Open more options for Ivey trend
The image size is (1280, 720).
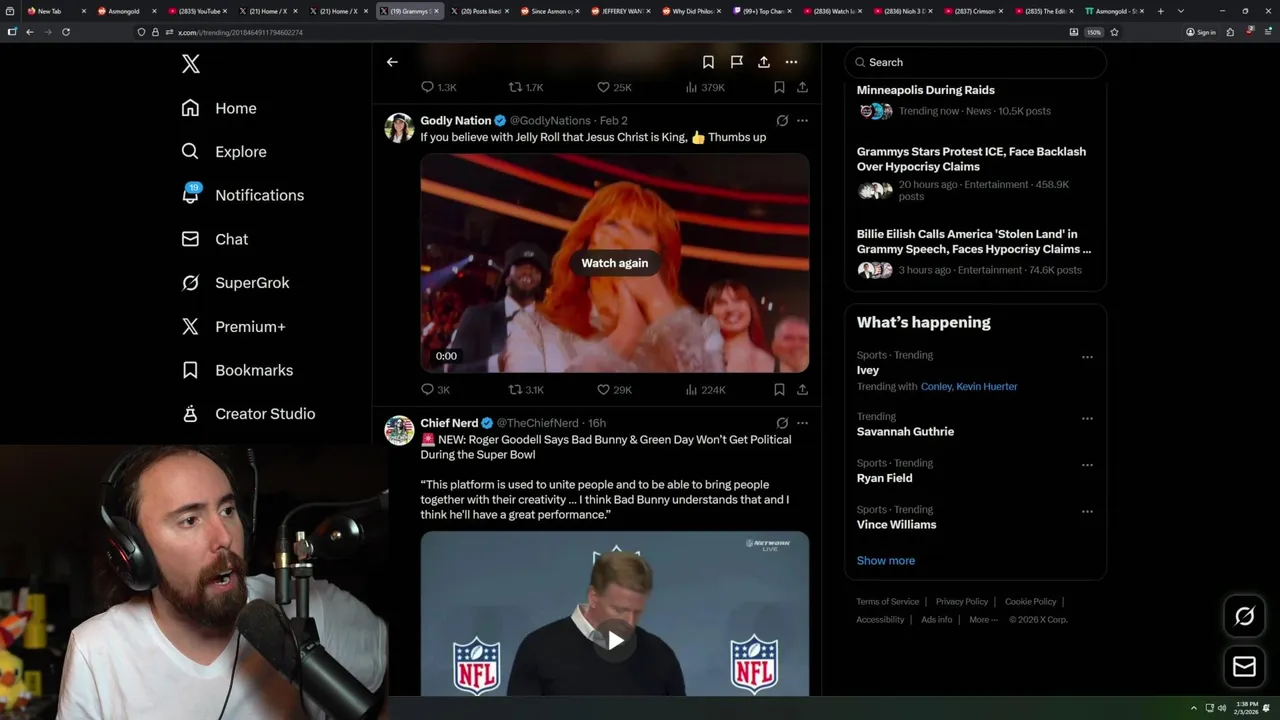coord(1087,357)
